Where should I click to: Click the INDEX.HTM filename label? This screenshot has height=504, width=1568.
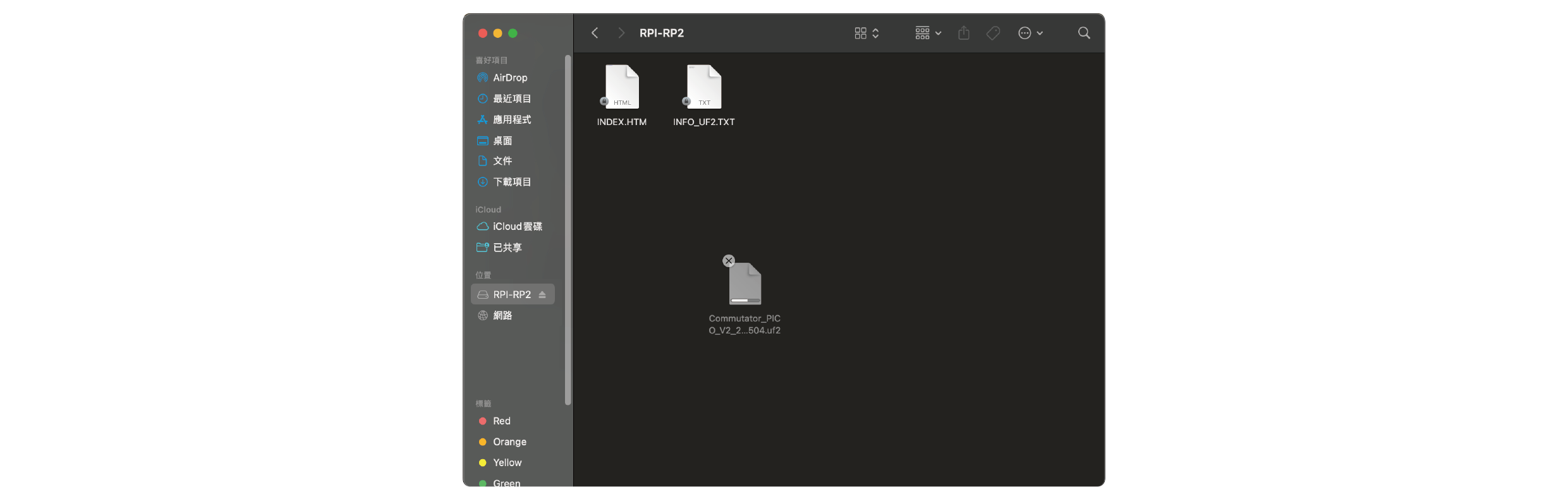pos(622,122)
